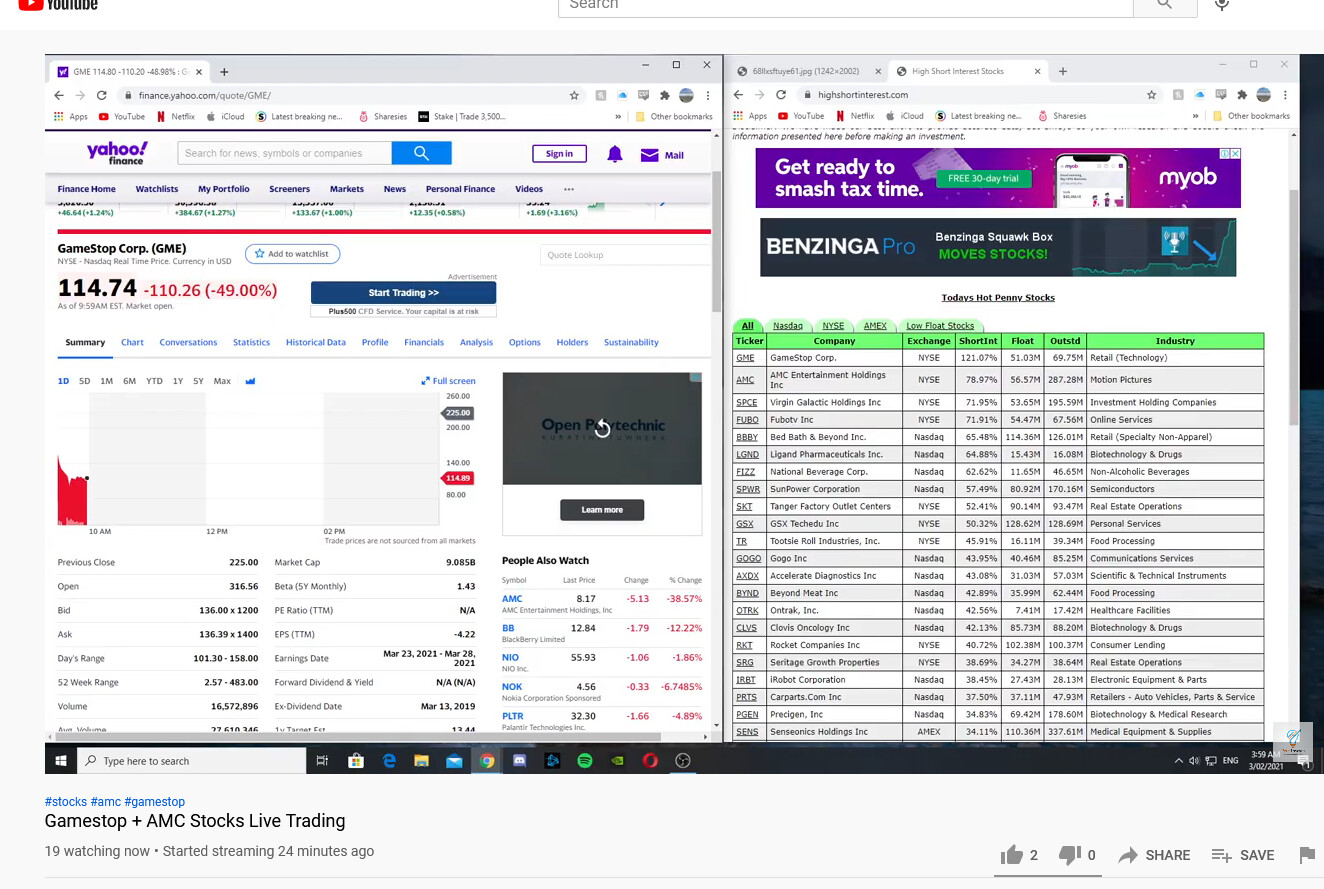The height and width of the screenshot is (889, 1324).
Task: Click the blue Yahoo Finance search magnifier button
Action: click(x=421, y=153)
